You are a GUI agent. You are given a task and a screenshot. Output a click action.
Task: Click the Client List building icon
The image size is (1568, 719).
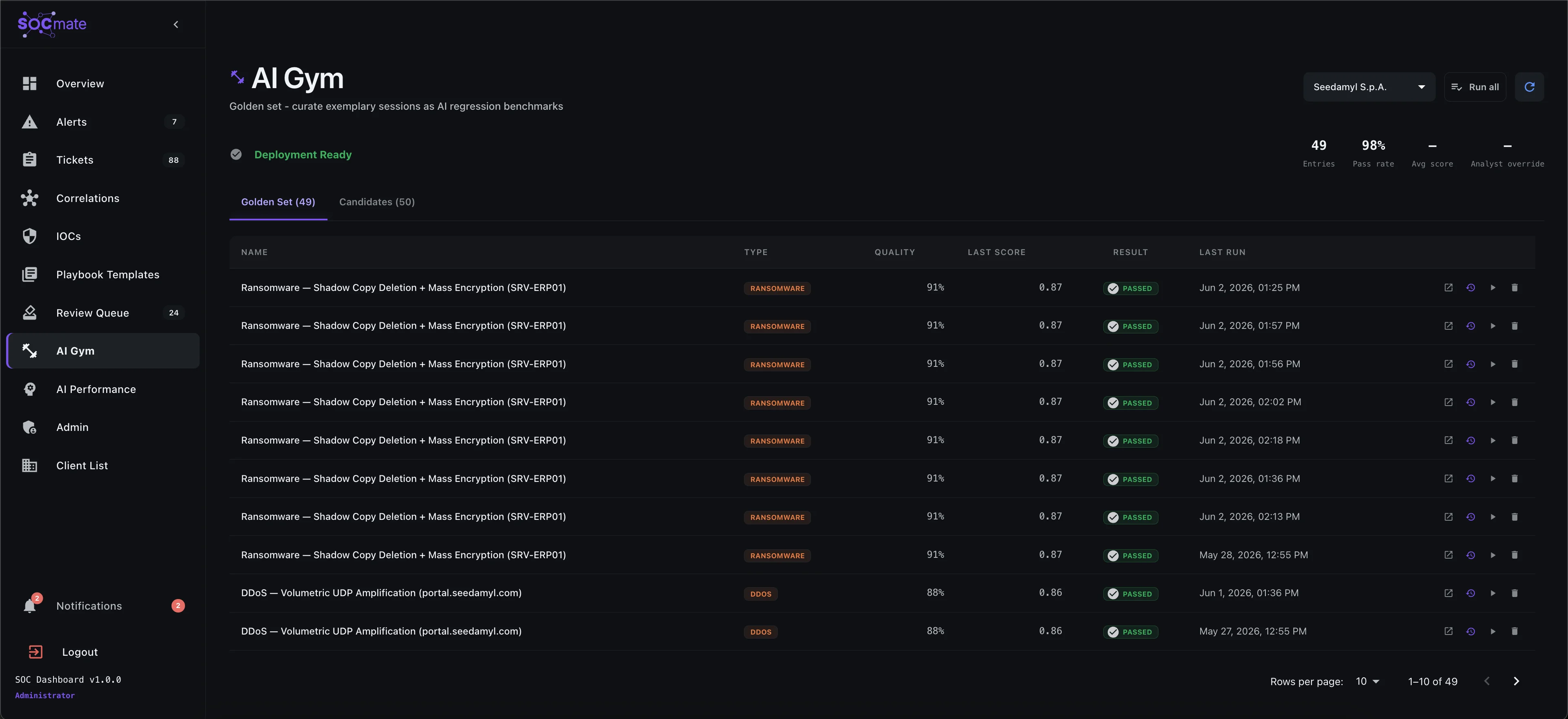[29, 465]
